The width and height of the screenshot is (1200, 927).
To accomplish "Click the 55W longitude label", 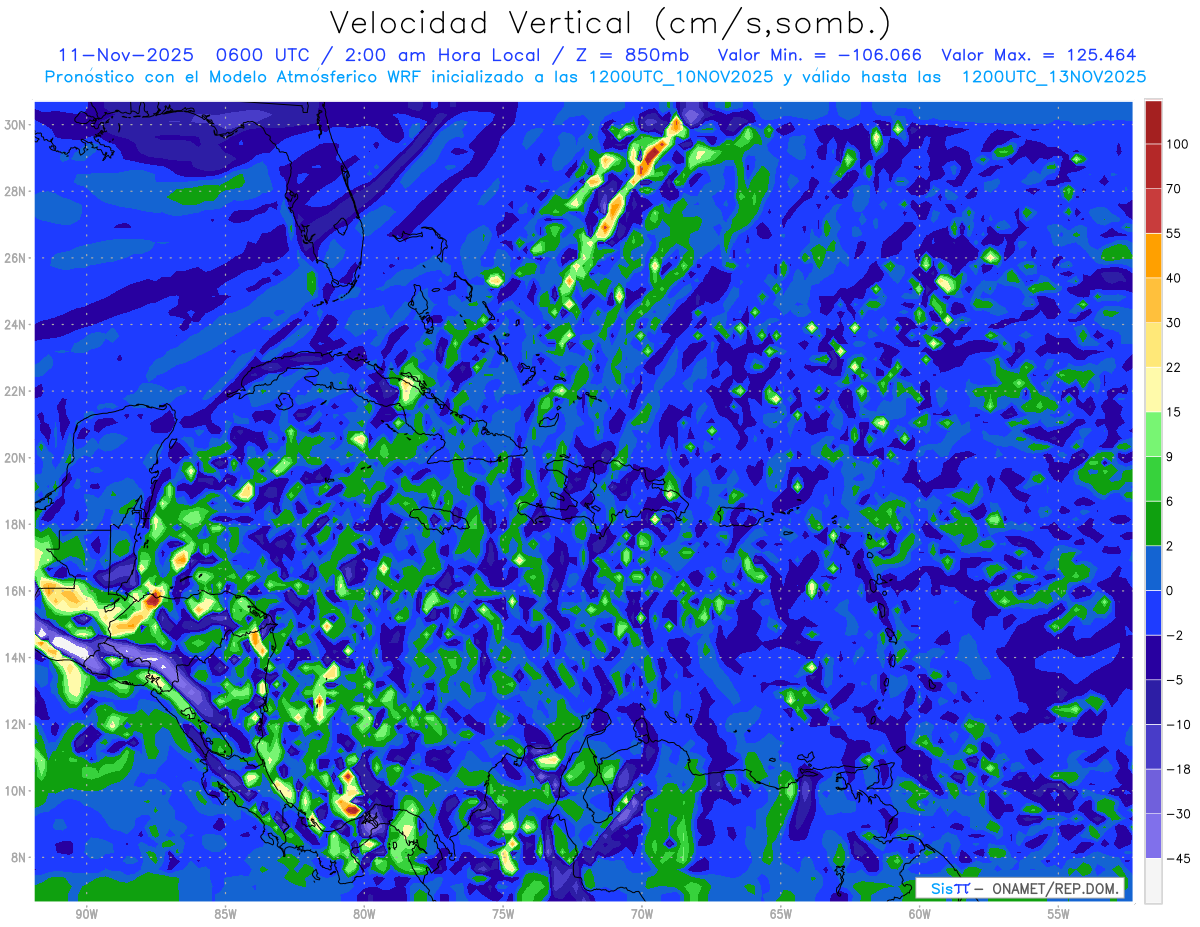I will (x=1059, y=914).
